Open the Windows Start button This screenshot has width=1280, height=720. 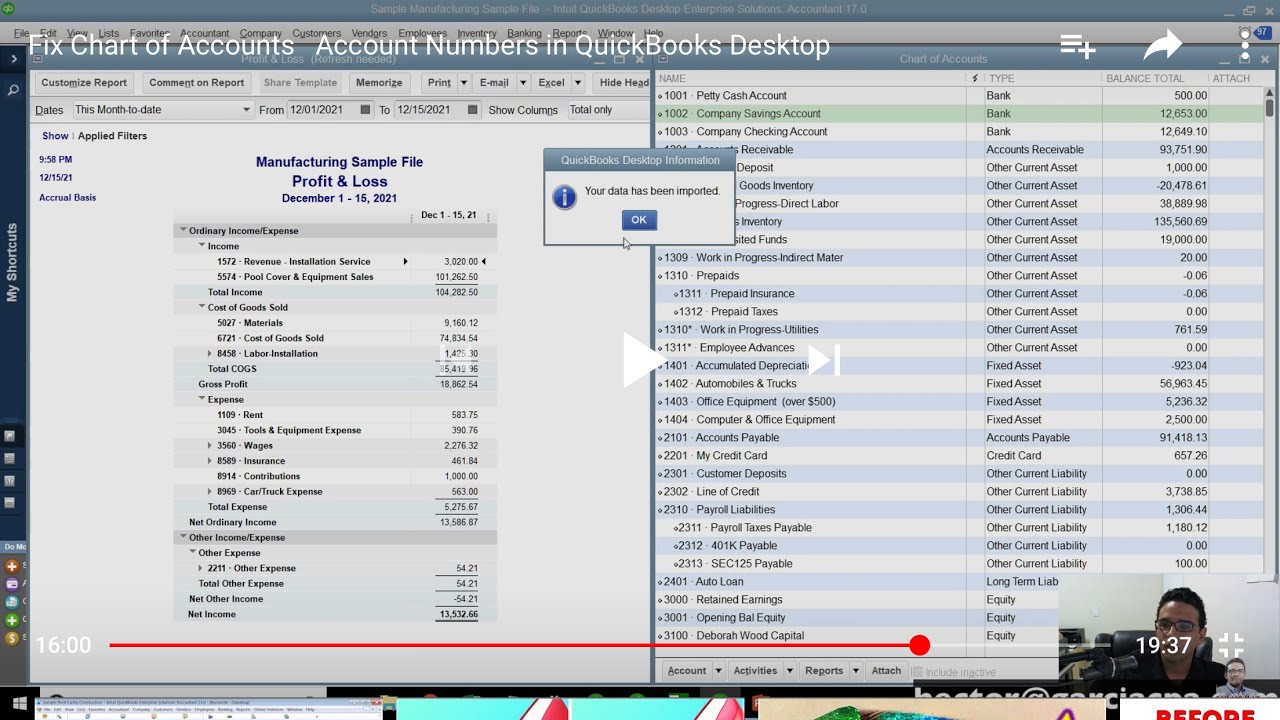(19, 704)
